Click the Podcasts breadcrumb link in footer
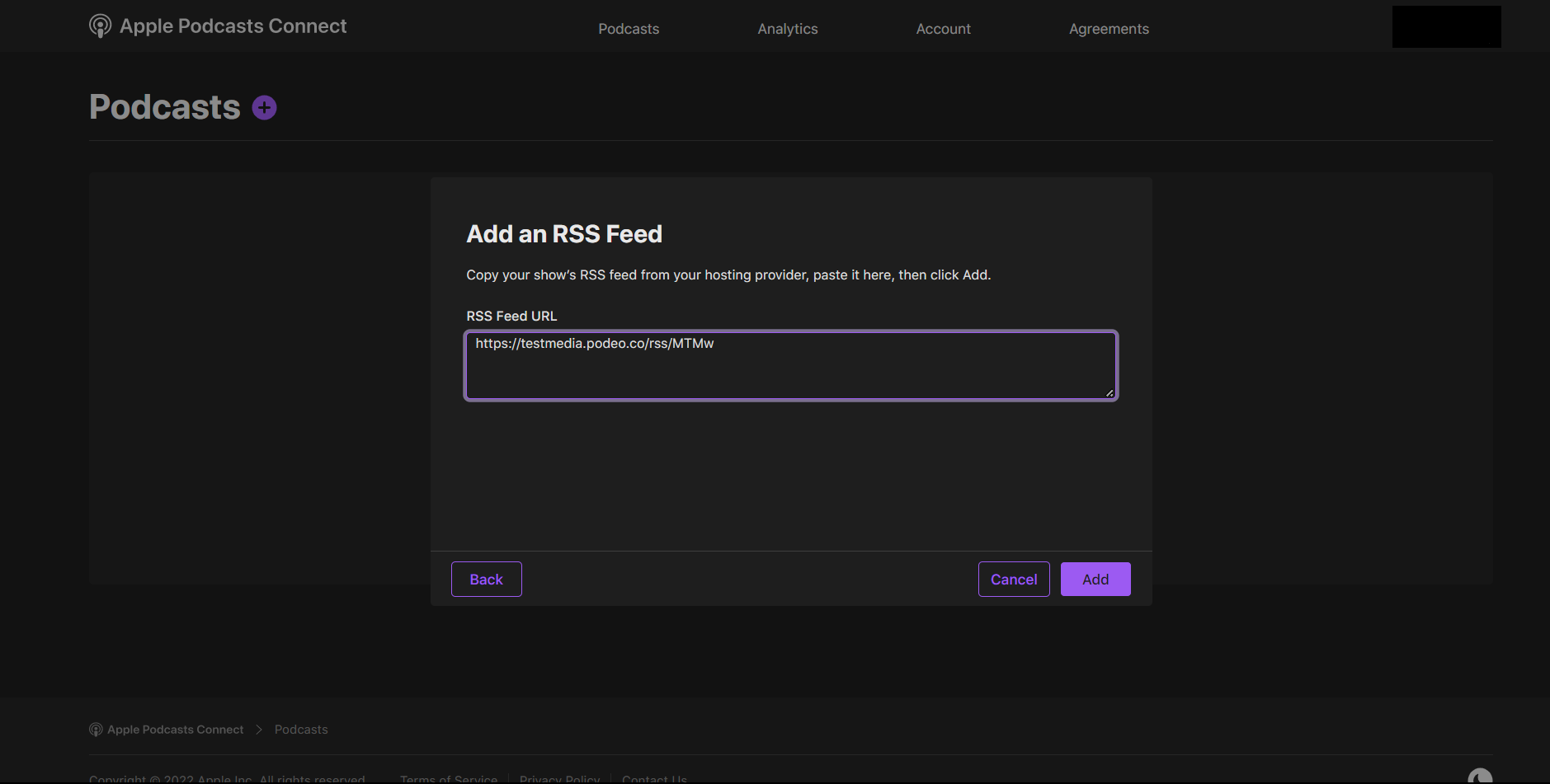The height and width of the screenshot is (784, 1550). click(301, 730)
